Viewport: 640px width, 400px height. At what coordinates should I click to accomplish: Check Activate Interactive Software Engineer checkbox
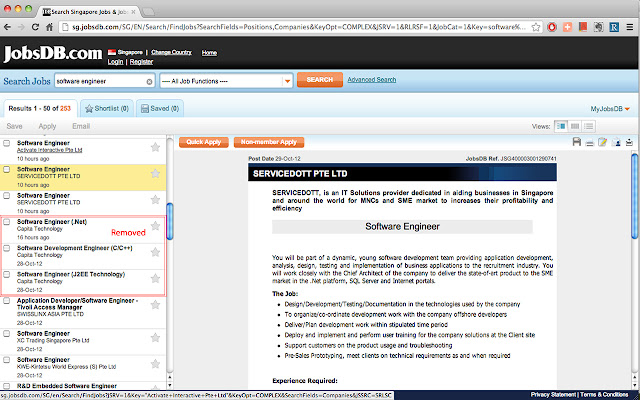(7, 143)
